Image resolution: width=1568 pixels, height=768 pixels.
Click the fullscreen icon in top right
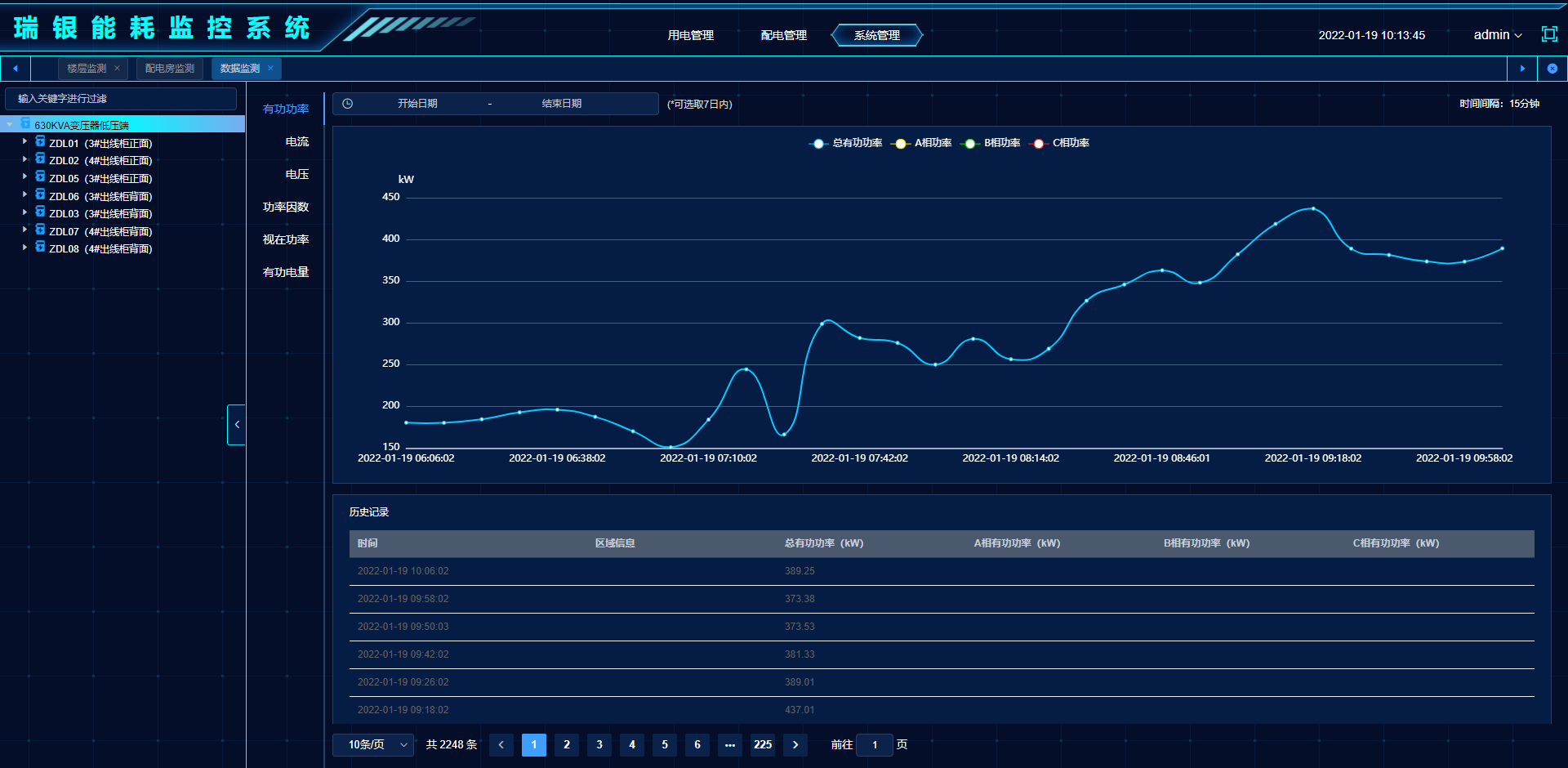pyautogui.click(x=1548, y=34)
